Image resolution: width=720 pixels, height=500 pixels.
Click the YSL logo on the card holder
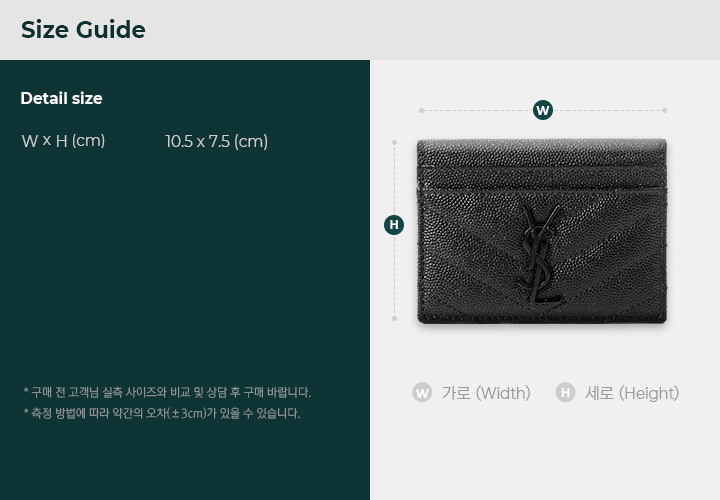[541, 254]
